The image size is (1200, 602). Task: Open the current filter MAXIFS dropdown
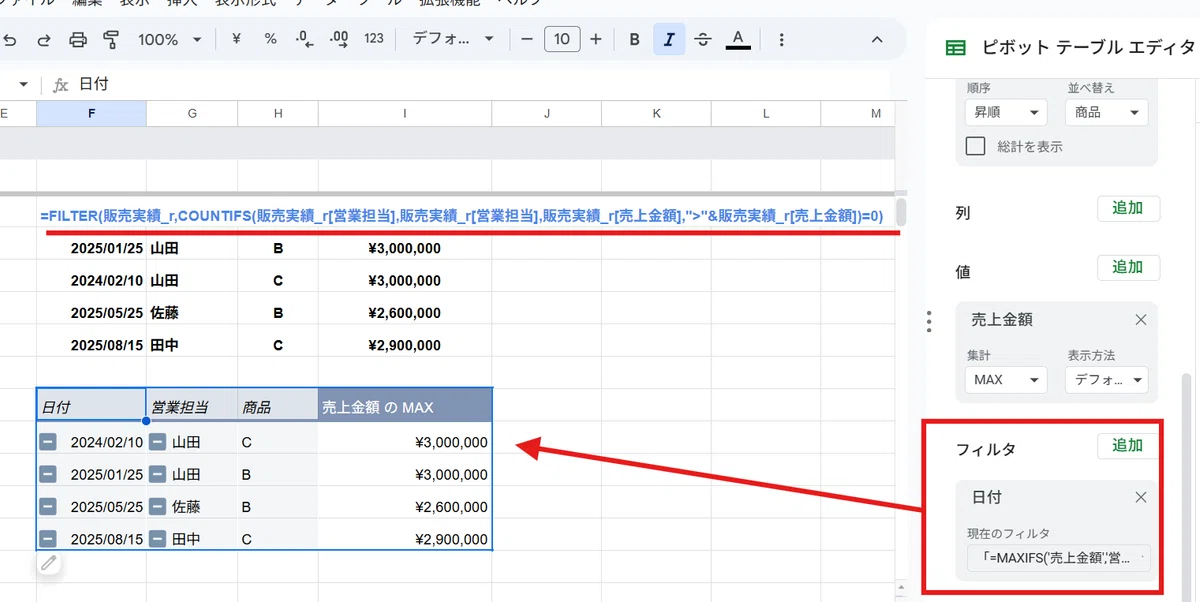pyautogui.click(x=1059, y=558)
